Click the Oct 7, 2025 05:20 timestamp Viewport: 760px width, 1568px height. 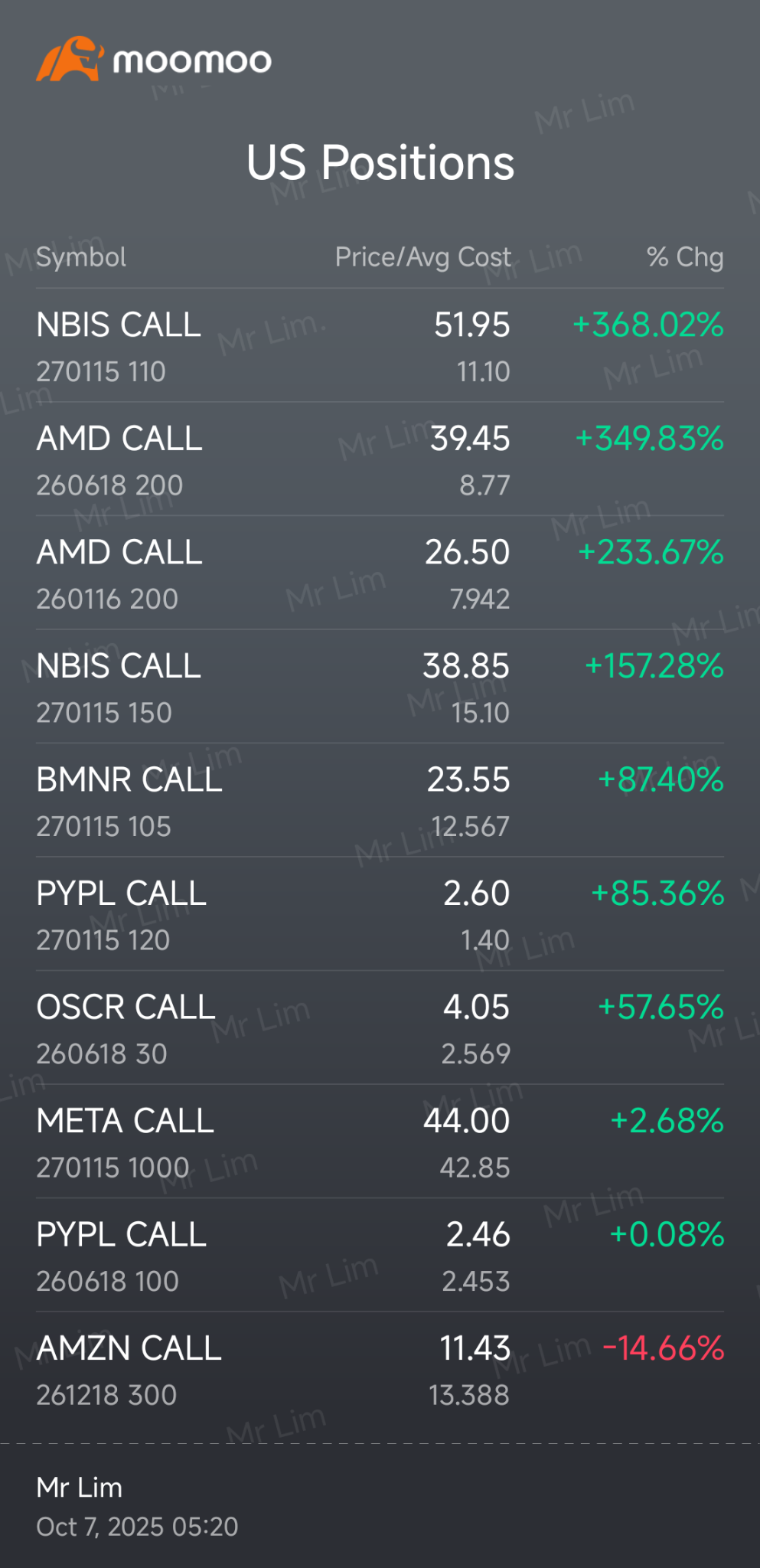pos(137,1527)
